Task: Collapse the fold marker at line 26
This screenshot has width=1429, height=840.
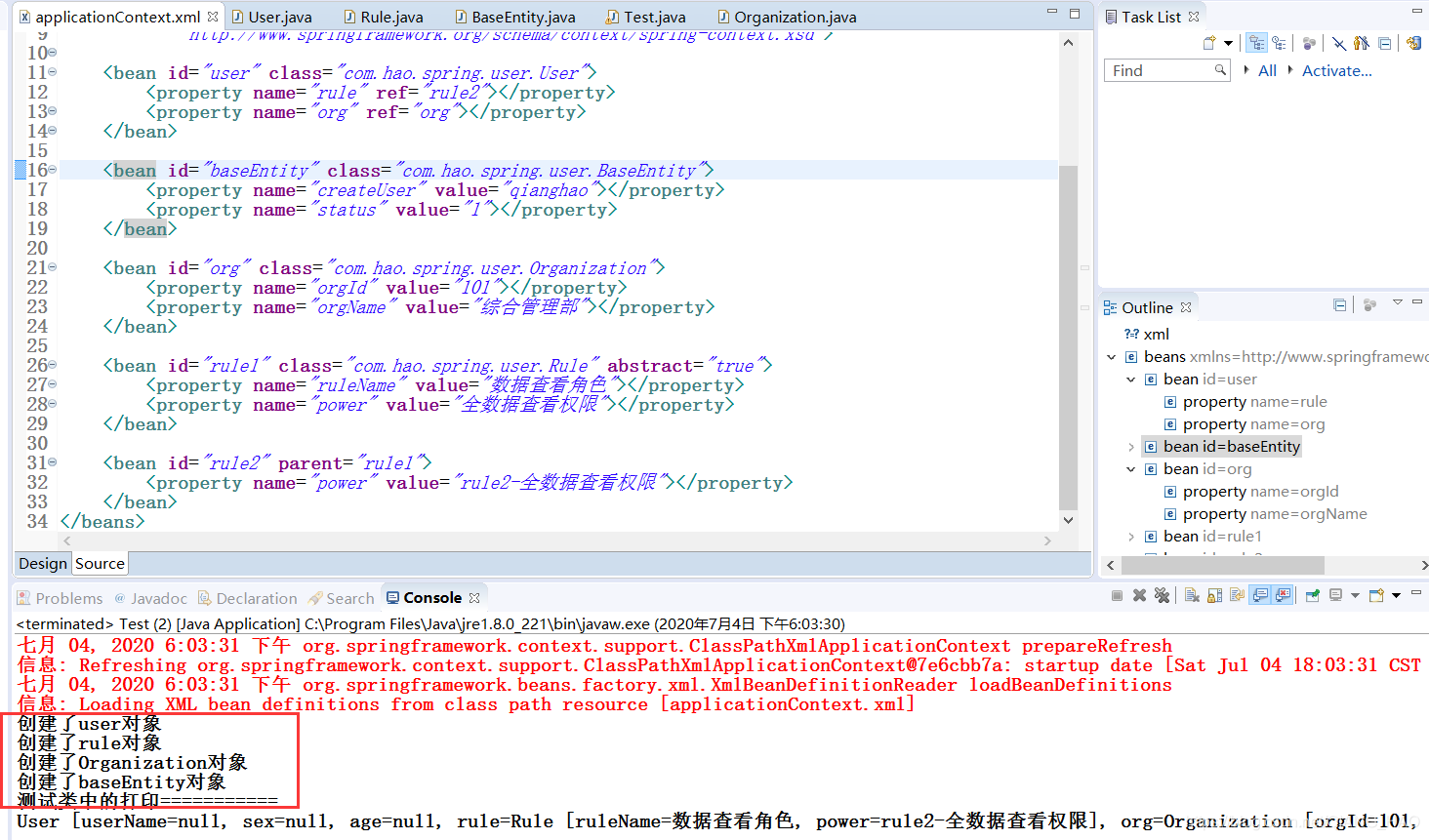Action: click(53, 365)
